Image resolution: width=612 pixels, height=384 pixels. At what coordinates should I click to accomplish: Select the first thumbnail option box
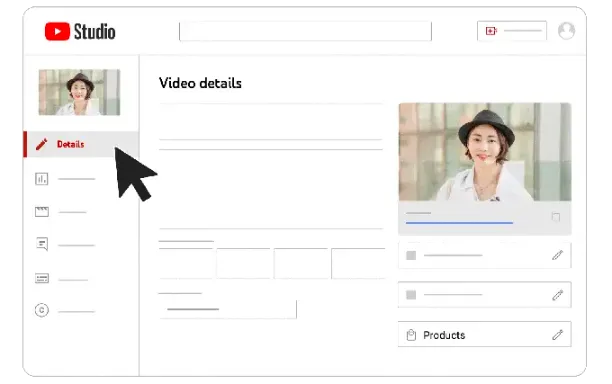point(186,263)
